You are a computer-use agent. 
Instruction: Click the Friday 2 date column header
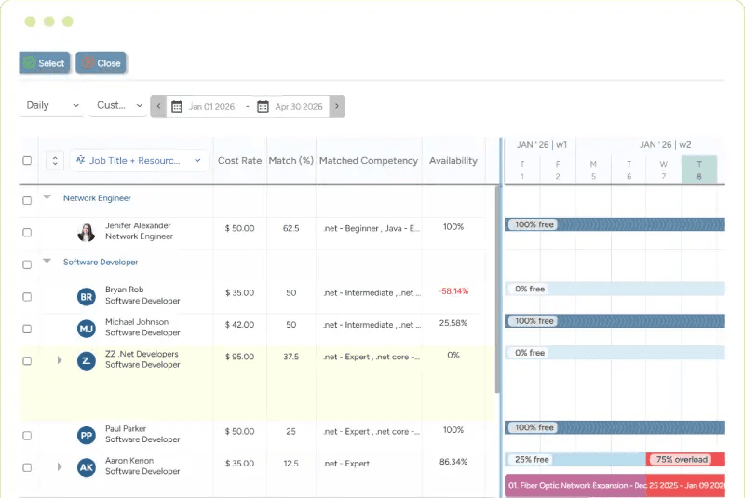[x=558, y=170]
